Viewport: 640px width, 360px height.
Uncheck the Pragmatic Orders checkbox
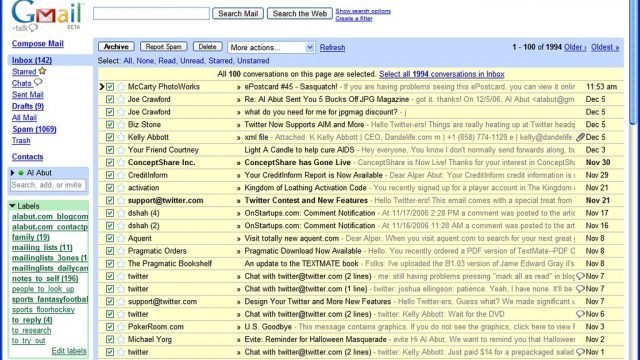(x=110, y=251)
